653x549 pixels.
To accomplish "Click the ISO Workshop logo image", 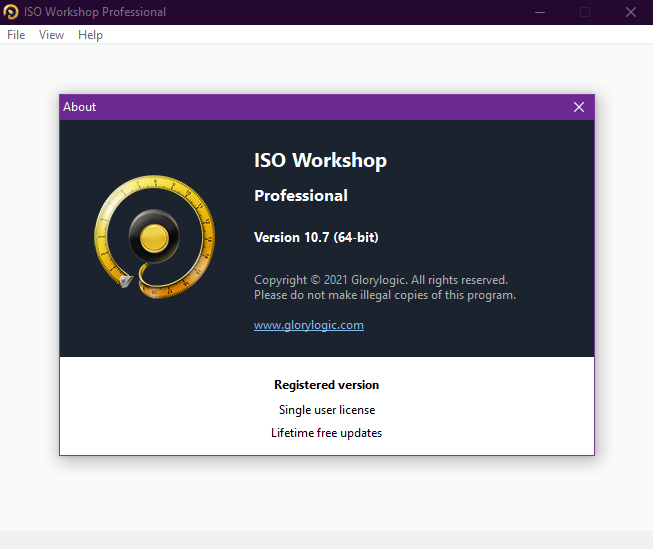I will coord(155,237).
